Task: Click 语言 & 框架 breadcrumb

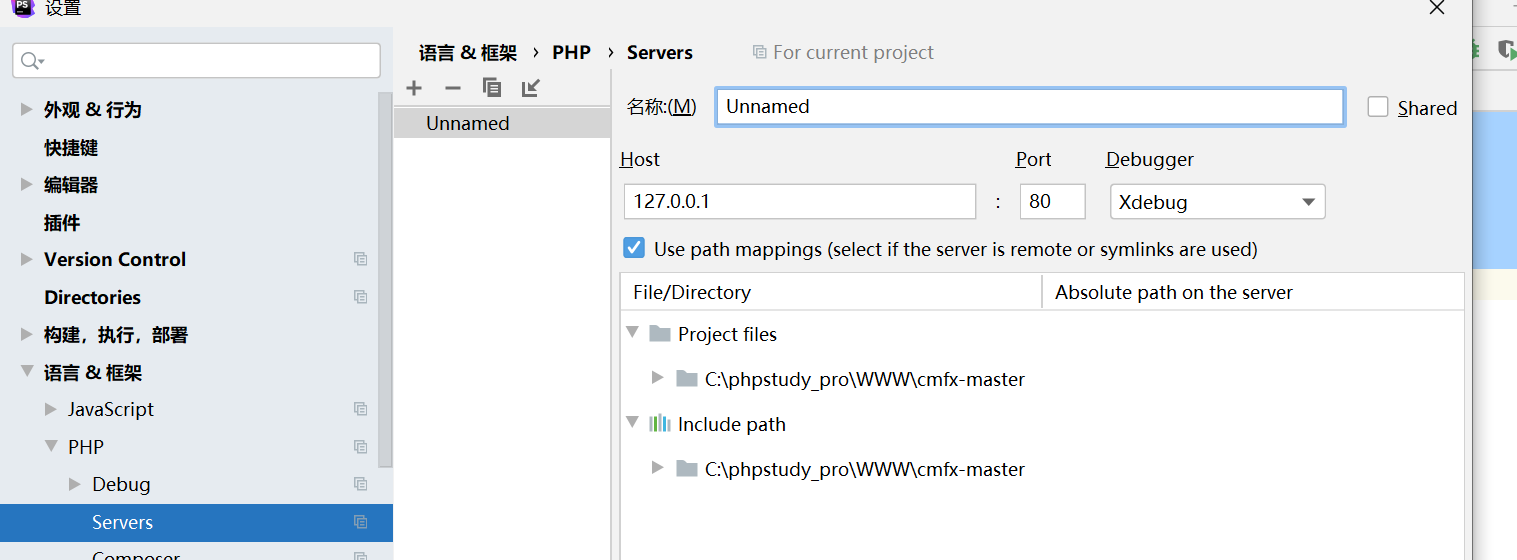Action: 468,53
